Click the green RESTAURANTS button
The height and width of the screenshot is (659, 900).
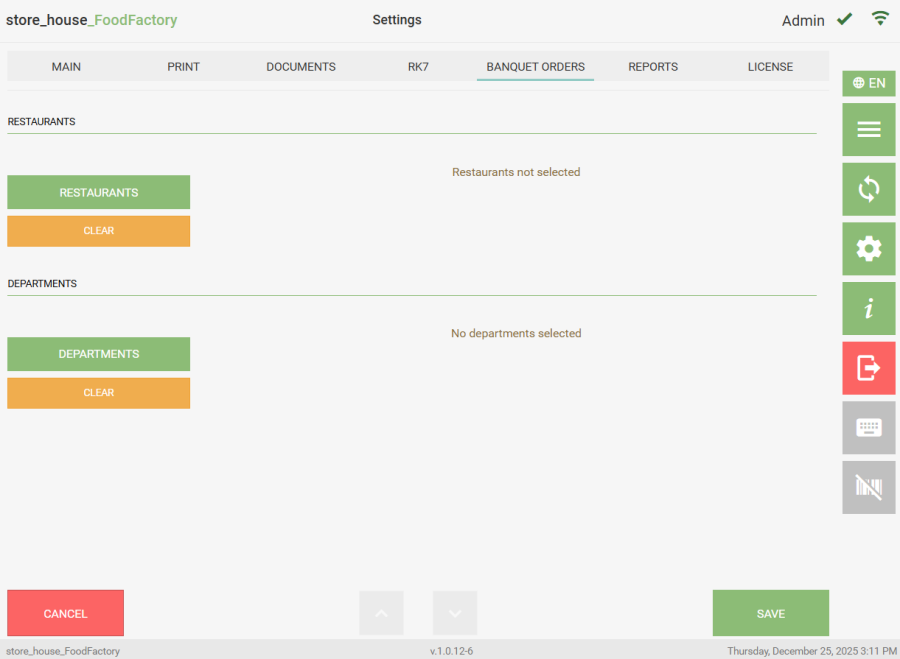[x=98, y=192]
